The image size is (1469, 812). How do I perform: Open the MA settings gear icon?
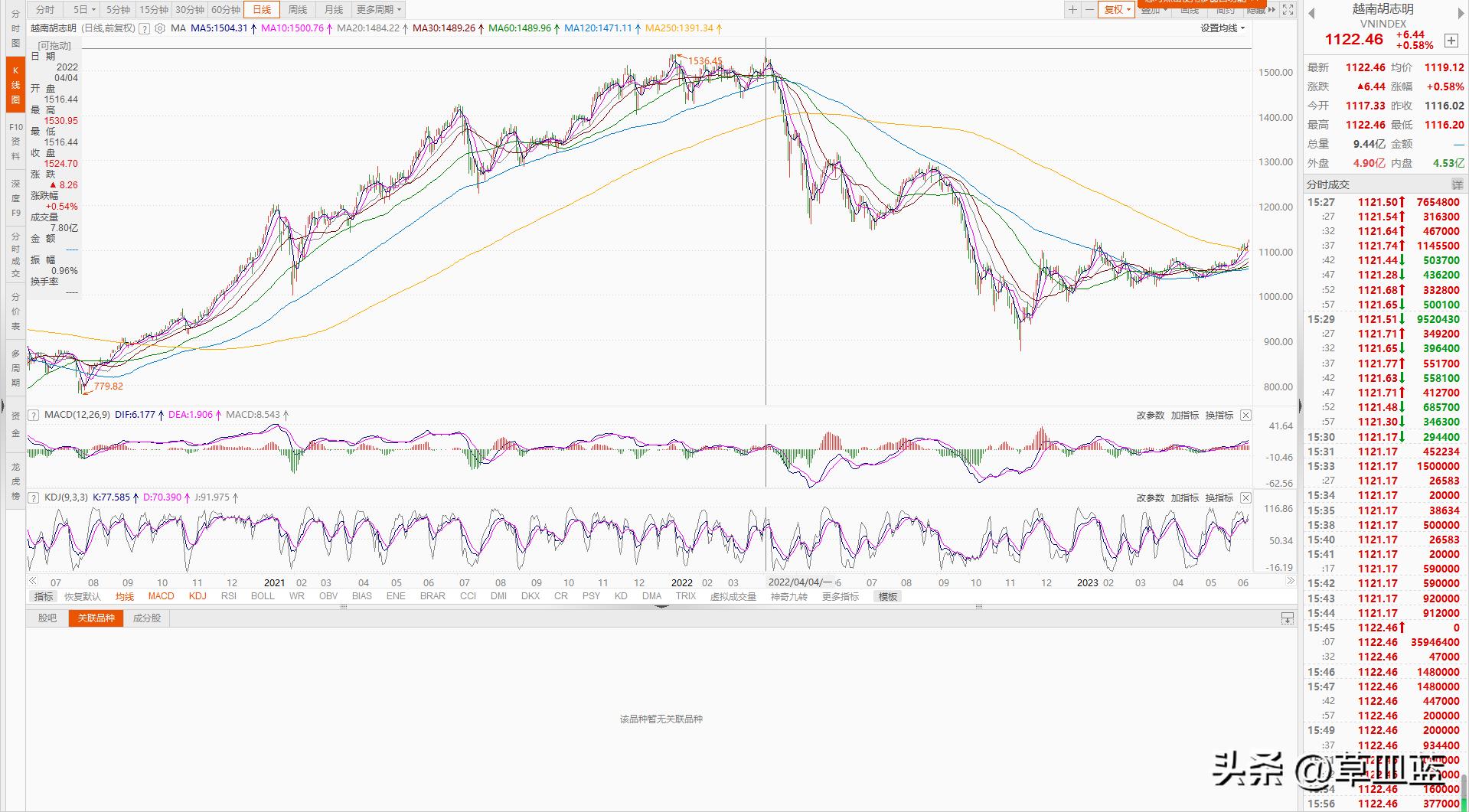[x=159, y=28]
